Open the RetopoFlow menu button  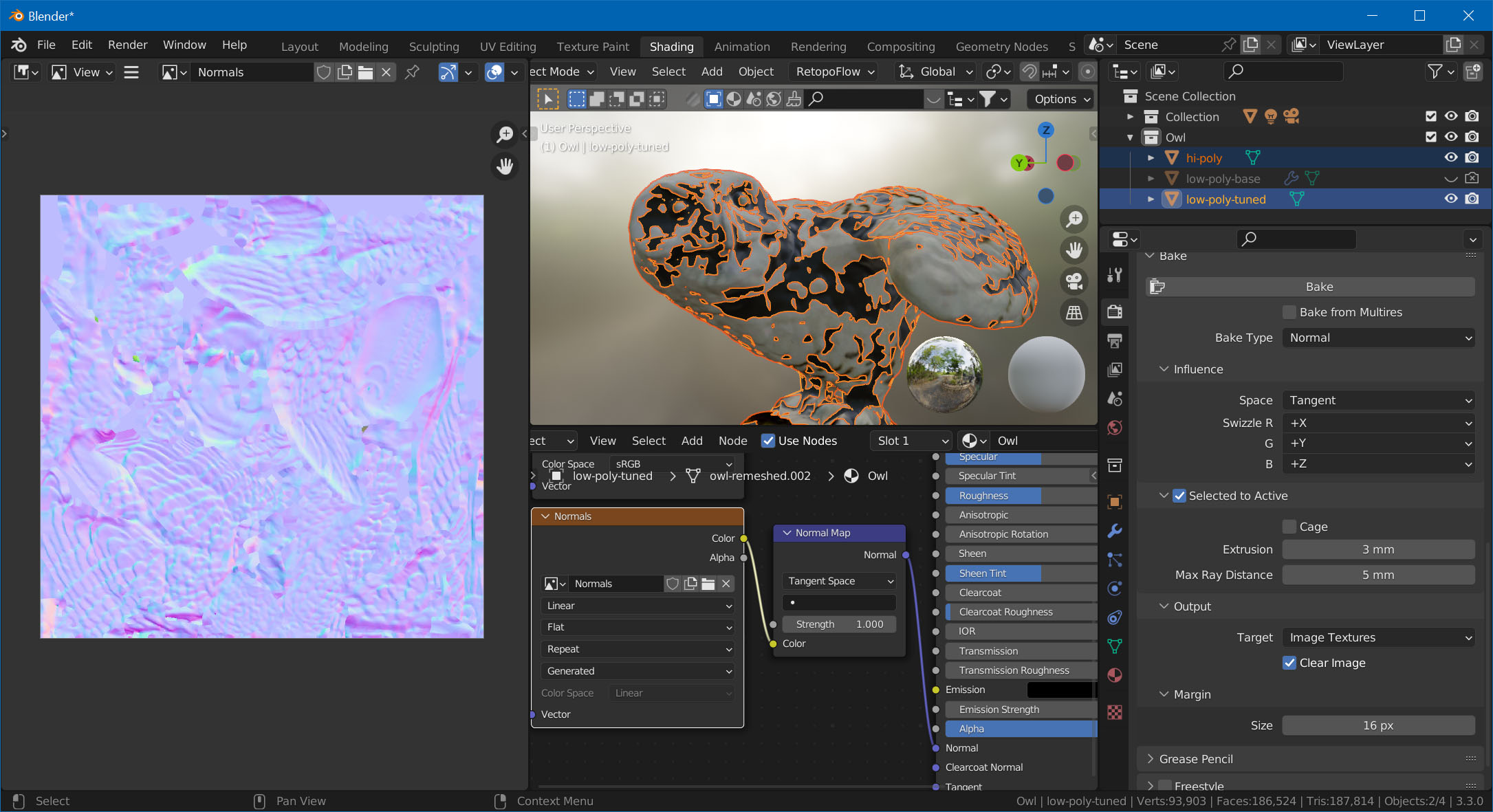click(835, 72)
